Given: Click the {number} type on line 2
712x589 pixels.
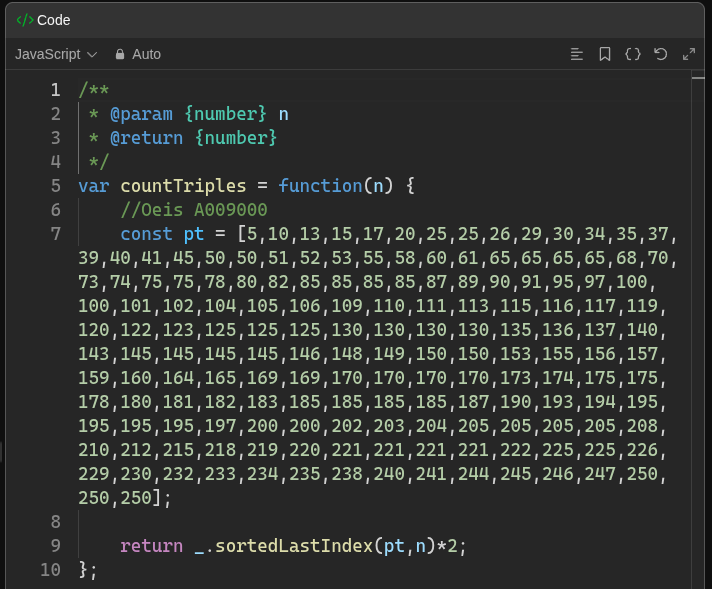Looking at the screenshot, I should click(226, 114).
